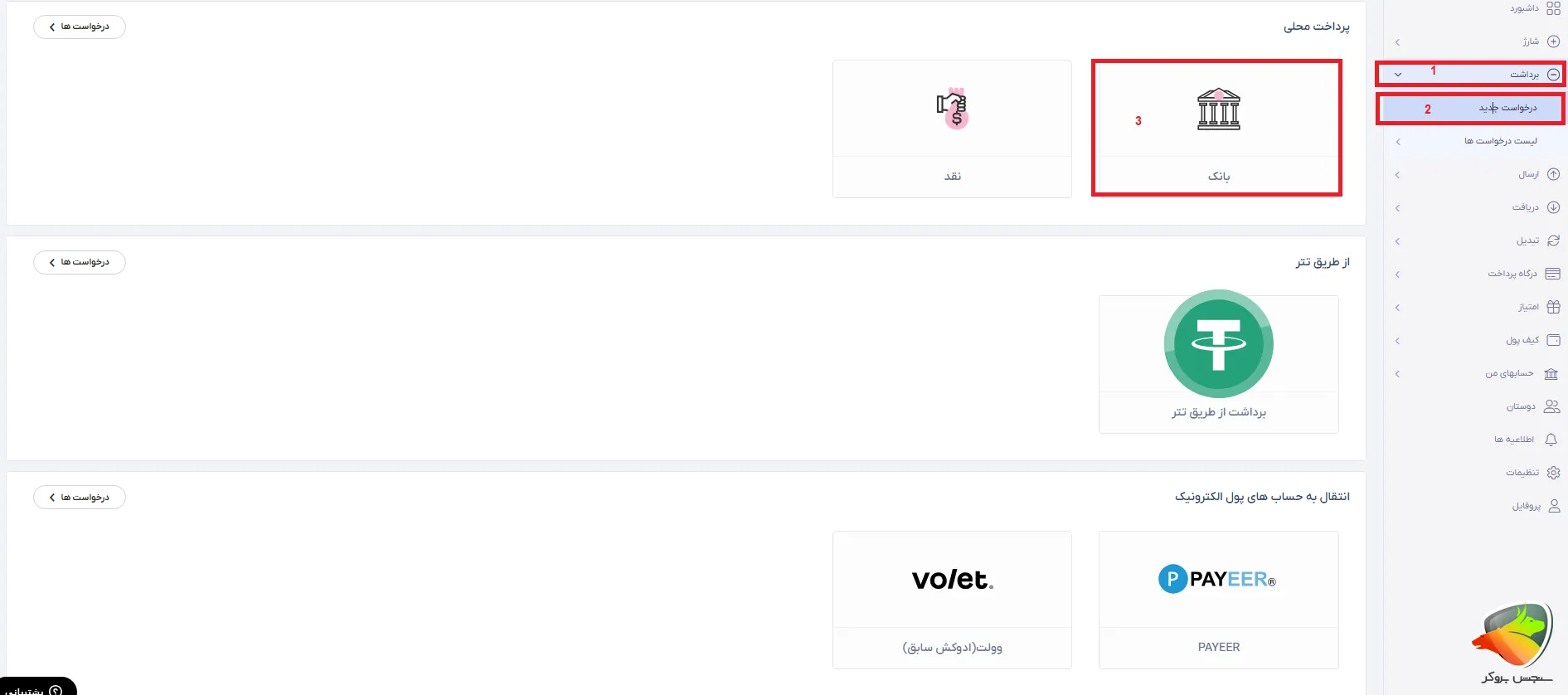Click the پروفایل profile icon
Screen dimensions: 1568x695
pos(1552,505)
